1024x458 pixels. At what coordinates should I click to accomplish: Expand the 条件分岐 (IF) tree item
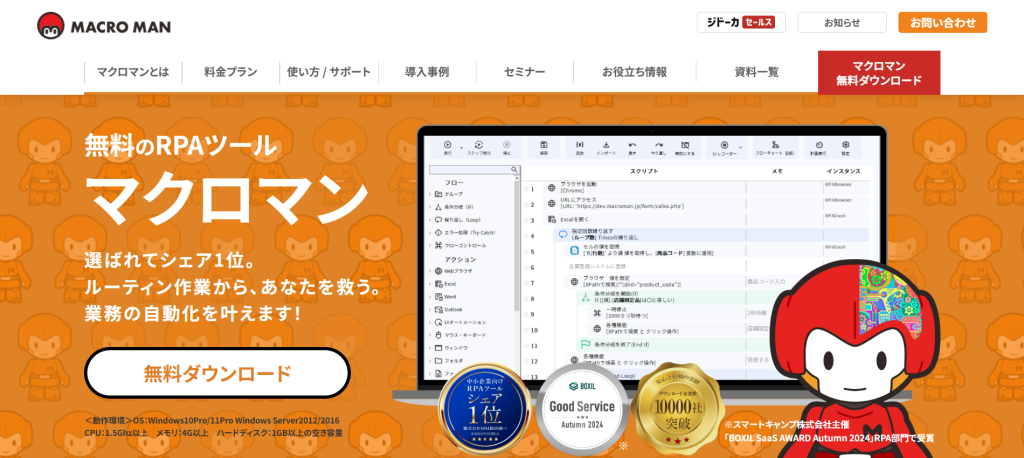(430, 207)
